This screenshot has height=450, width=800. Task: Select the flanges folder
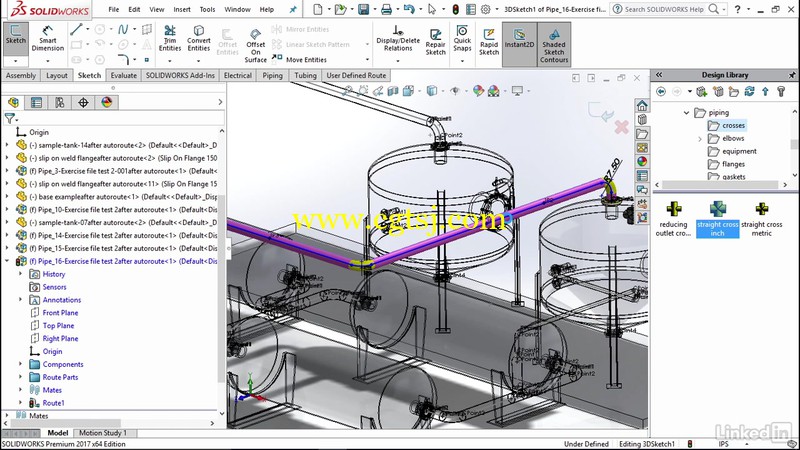click(x=733, y=164)
